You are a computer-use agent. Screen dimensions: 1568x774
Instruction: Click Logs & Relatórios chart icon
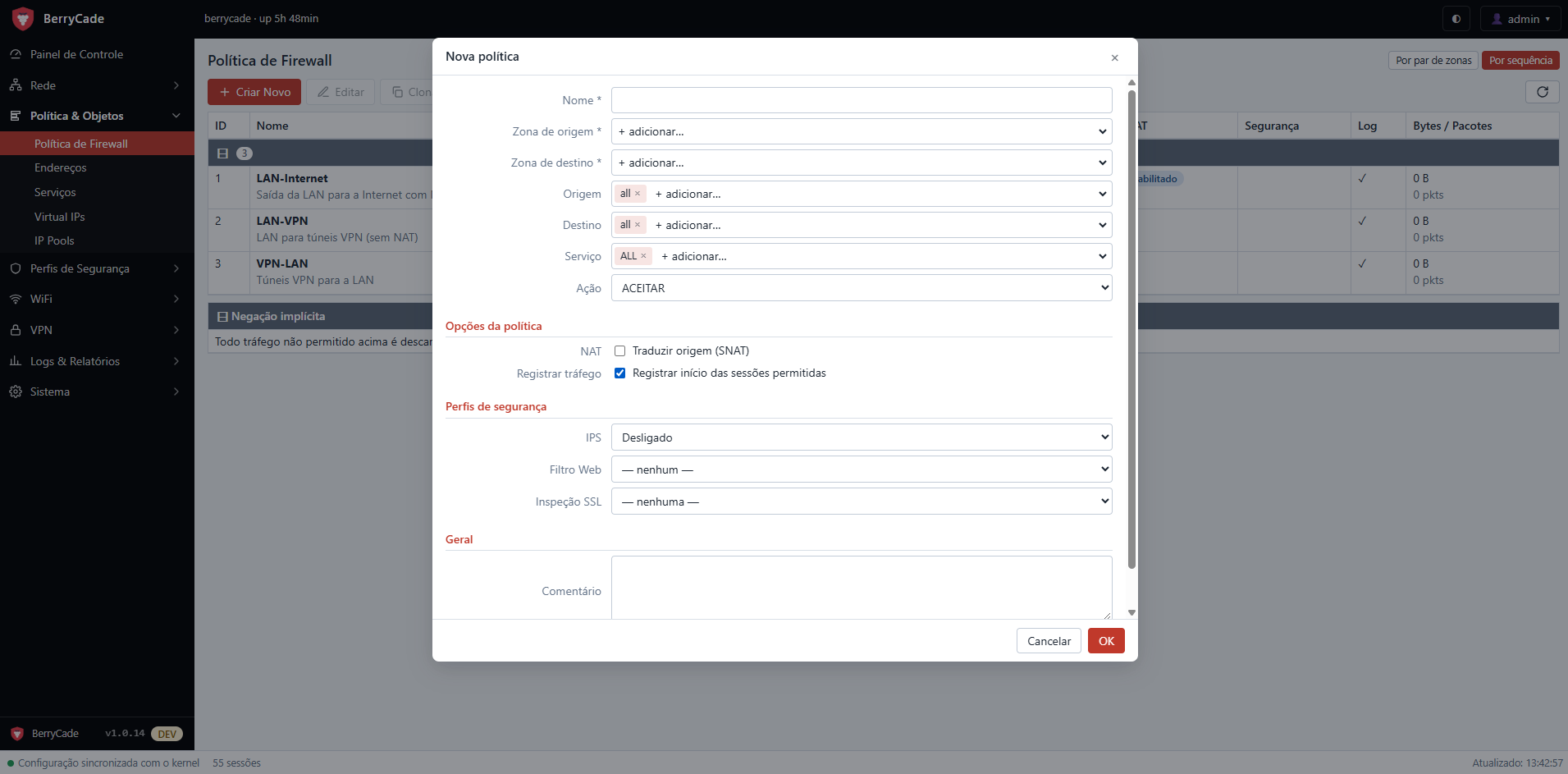pos(16,361)
